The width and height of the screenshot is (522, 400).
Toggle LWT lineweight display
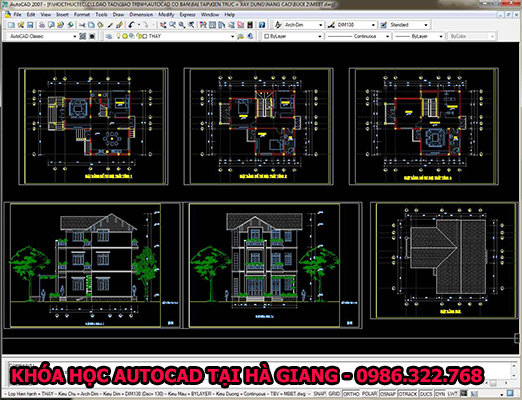tap(452, 394)
